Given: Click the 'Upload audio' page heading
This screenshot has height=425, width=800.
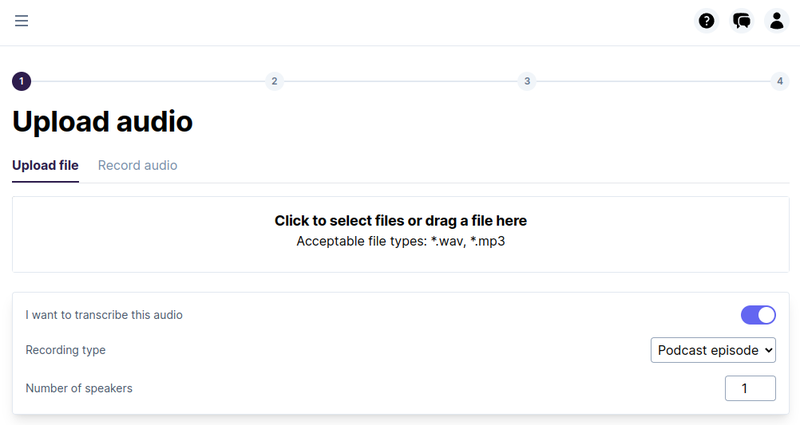Looking at the screenshot, I should (x=103, y=121).
